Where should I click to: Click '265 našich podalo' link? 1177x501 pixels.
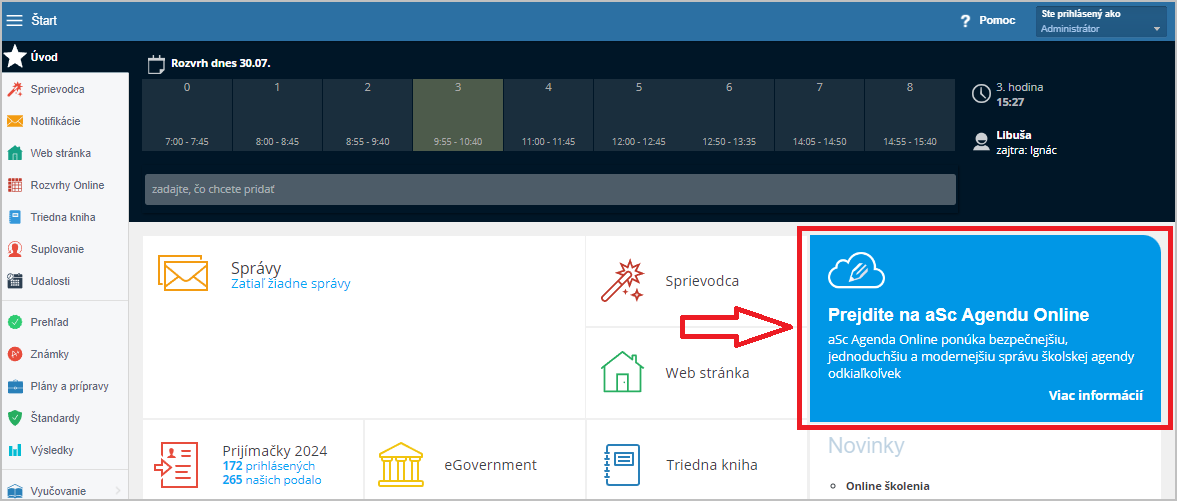pos(272,480)
